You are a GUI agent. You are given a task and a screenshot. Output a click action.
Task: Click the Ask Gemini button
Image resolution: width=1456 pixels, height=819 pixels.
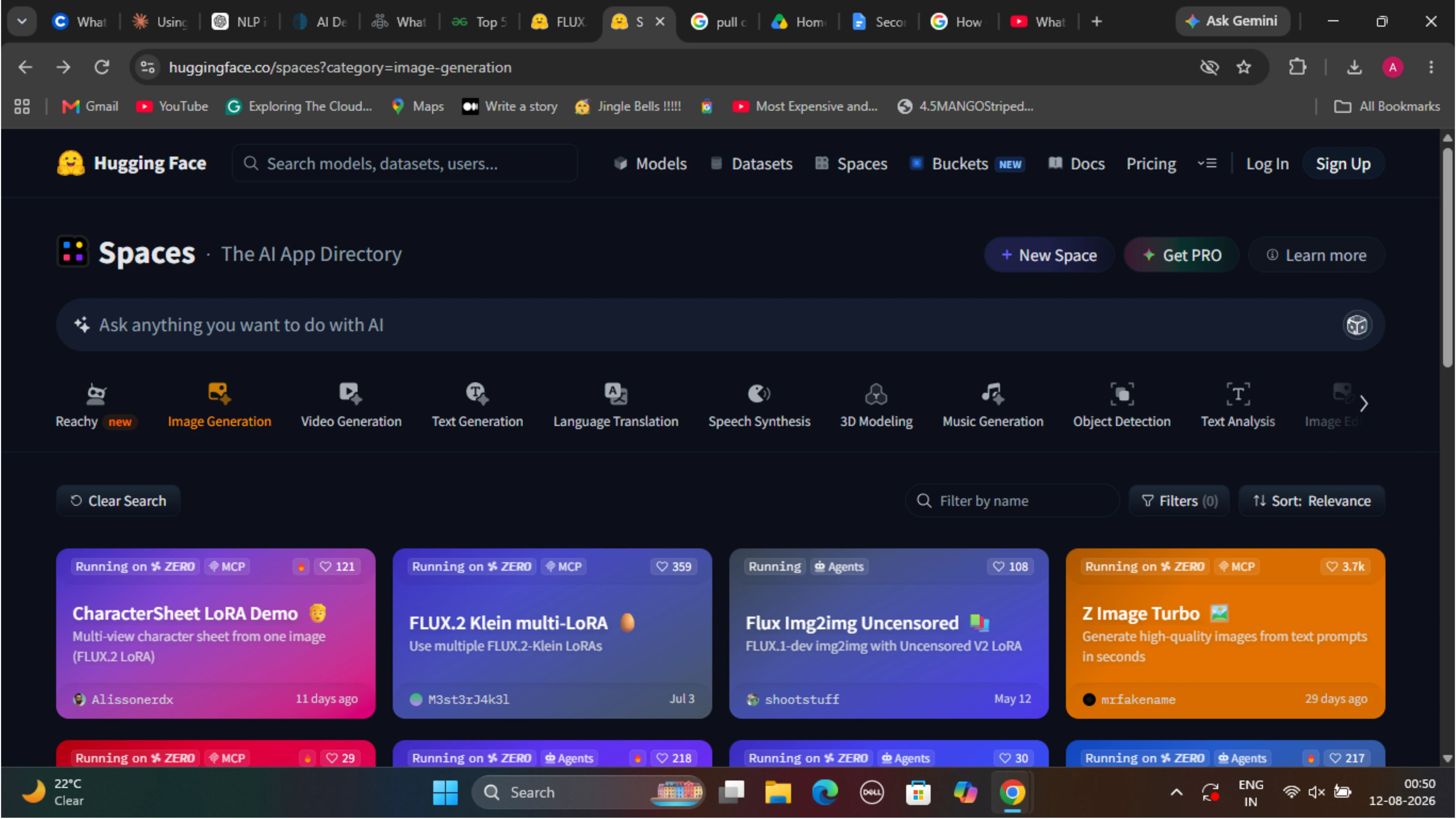(1232, 21)
